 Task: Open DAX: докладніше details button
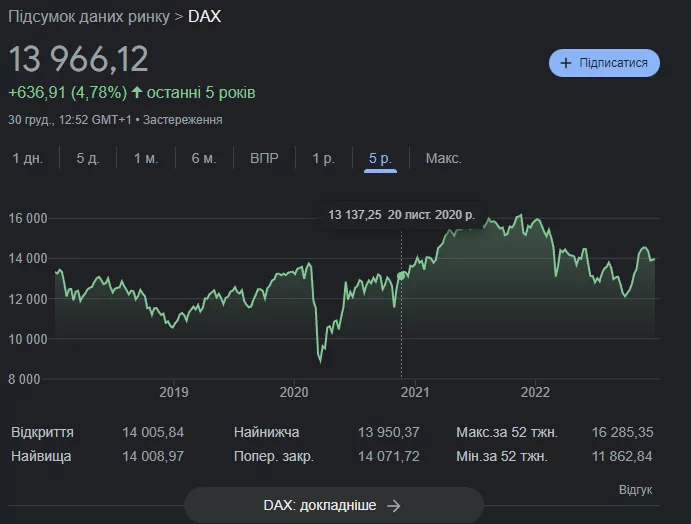tap(334, 505)
